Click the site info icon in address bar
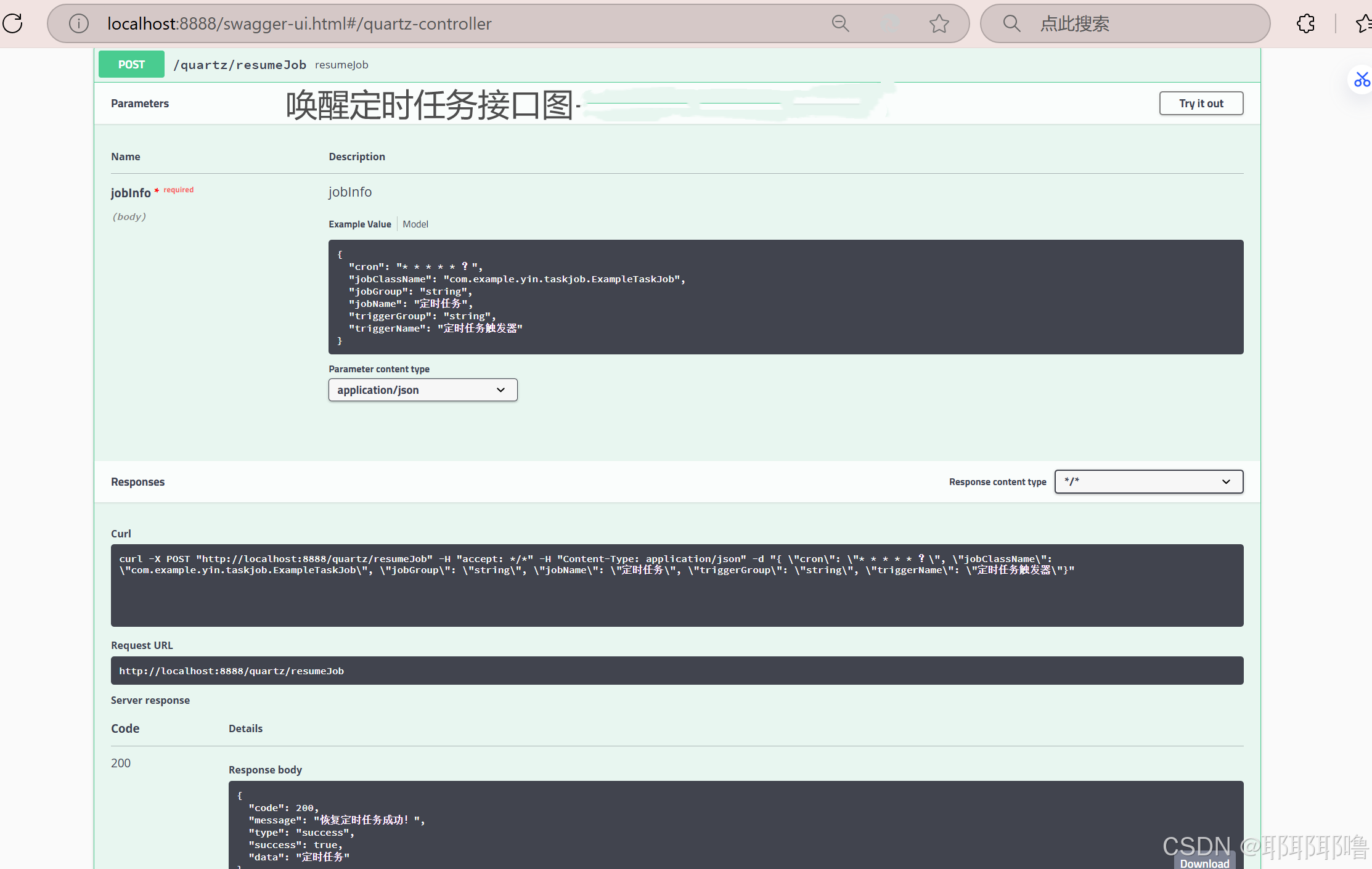 pyautogui.click(x=79, y=23)
